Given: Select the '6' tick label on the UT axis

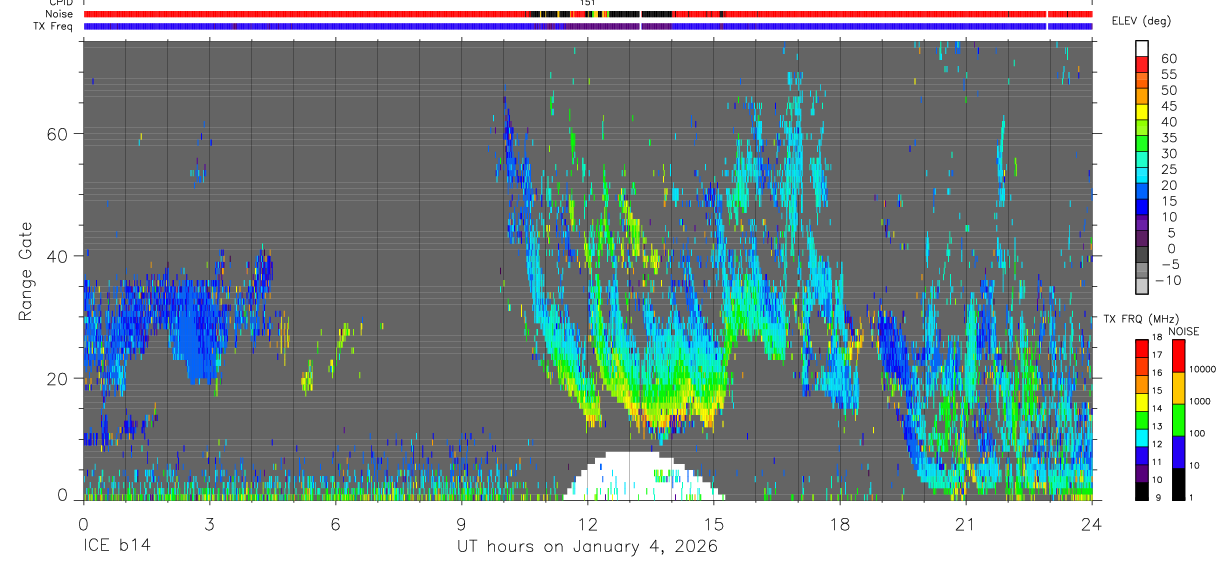Looking at the screenshot, I should tap(335, 524).
